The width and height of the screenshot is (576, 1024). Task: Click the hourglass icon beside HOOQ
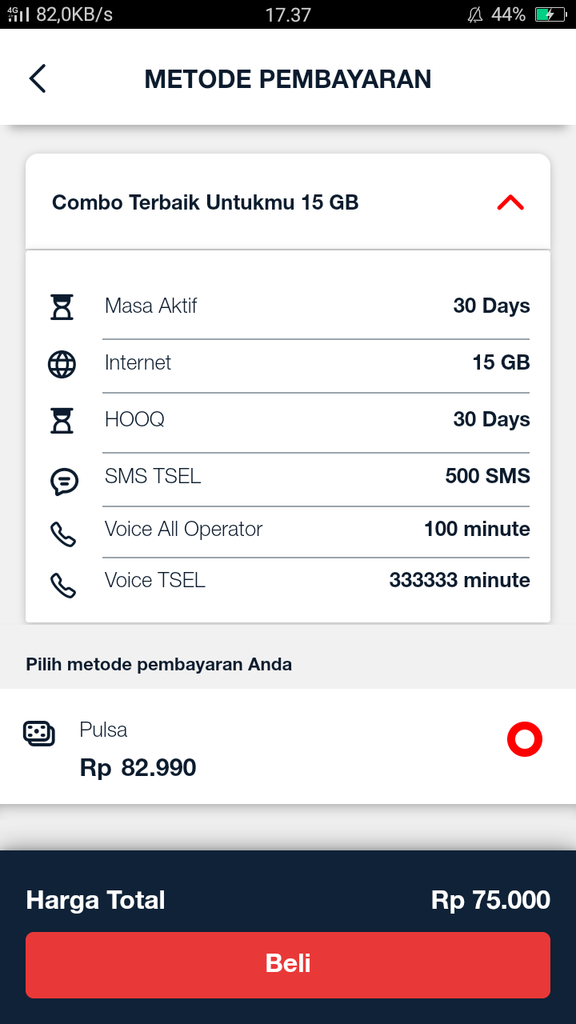click(x=63, y=420)
